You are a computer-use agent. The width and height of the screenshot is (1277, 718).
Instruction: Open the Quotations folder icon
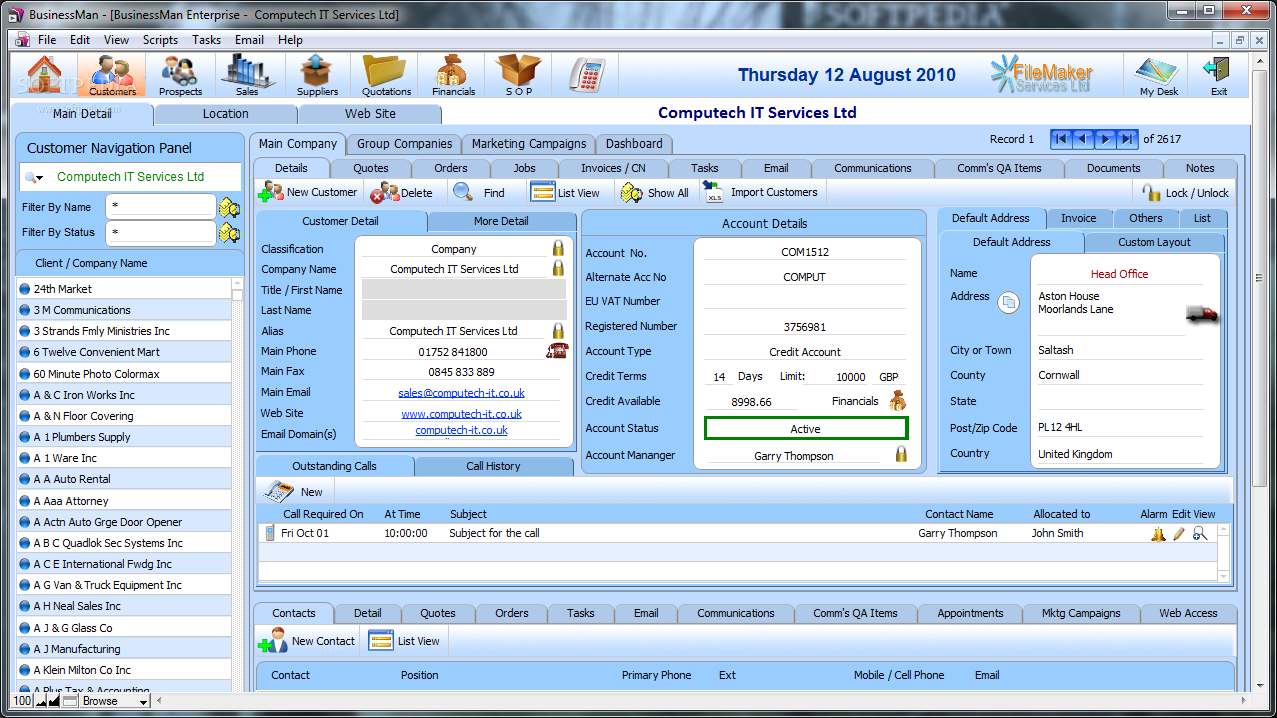[386, 75]
